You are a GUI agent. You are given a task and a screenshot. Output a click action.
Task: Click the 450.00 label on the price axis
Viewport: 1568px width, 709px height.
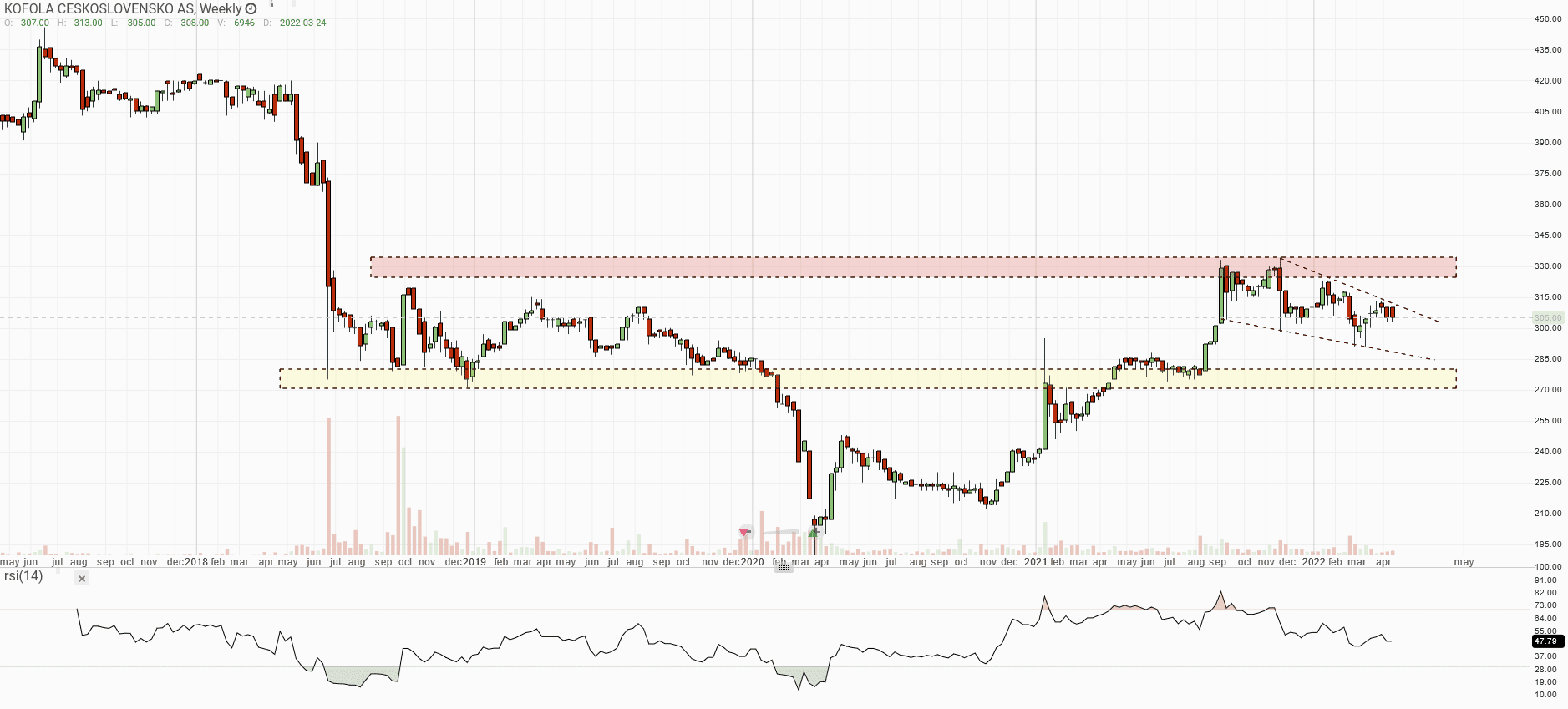(x=1547, y=19)
